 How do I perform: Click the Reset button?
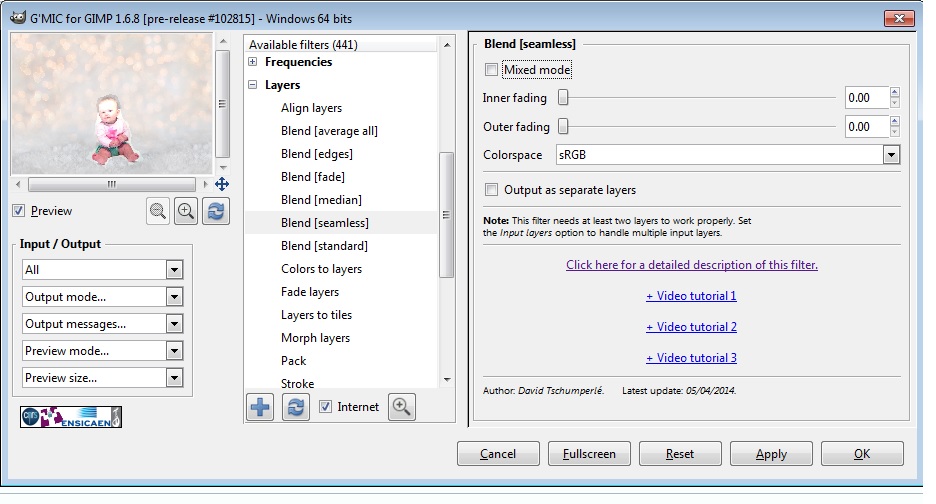click(680, 454)
